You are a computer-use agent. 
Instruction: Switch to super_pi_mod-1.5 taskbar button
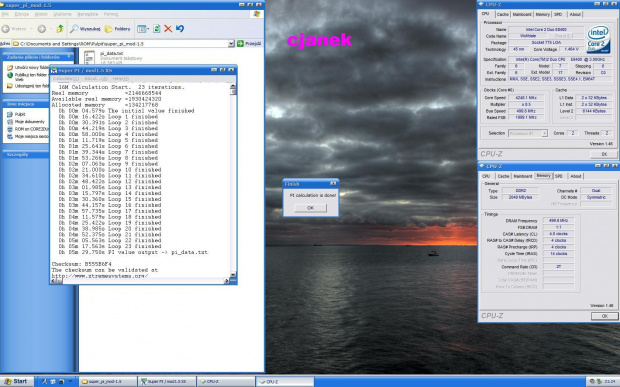(x=108, y=381)
